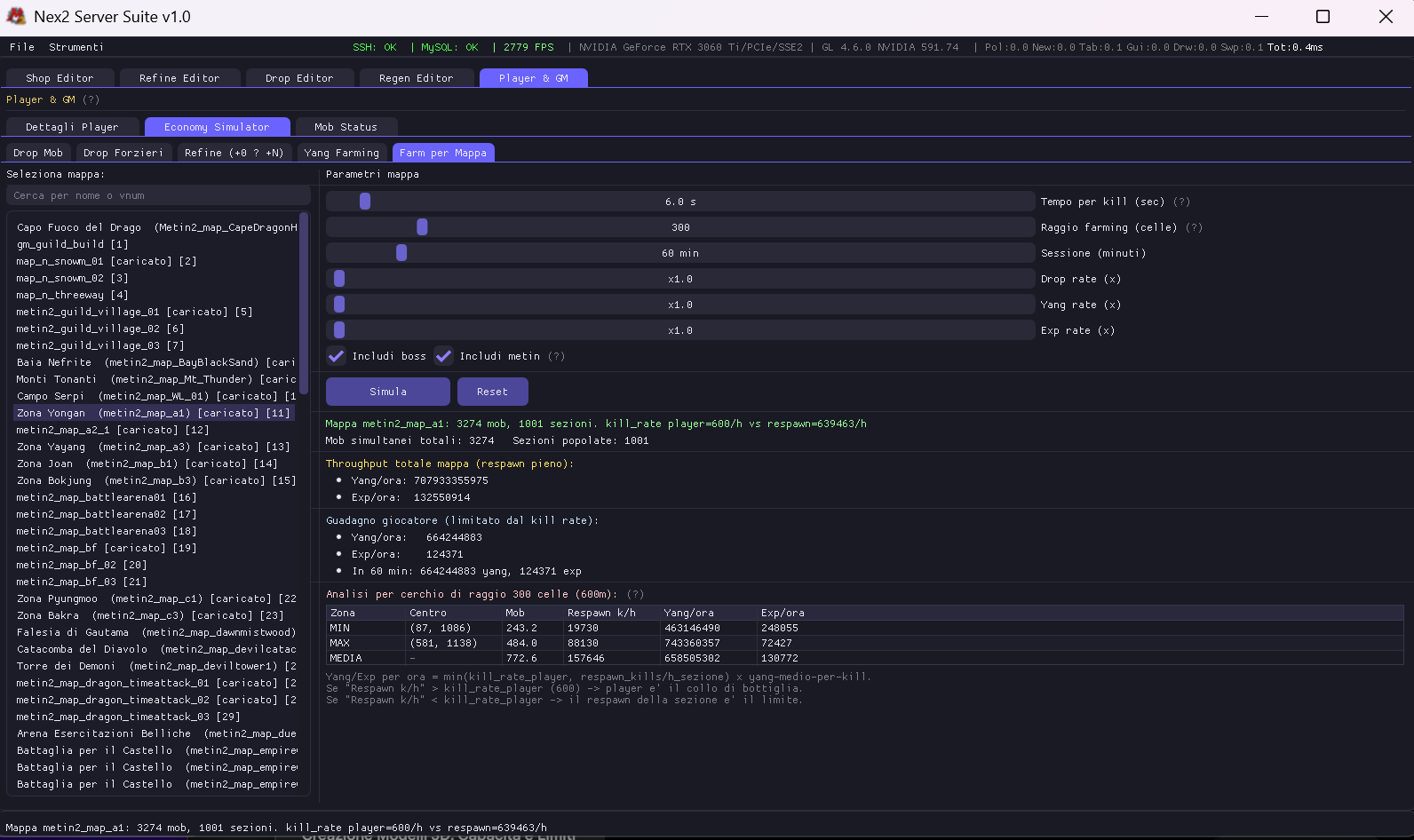Focus the map search input field

157,195
